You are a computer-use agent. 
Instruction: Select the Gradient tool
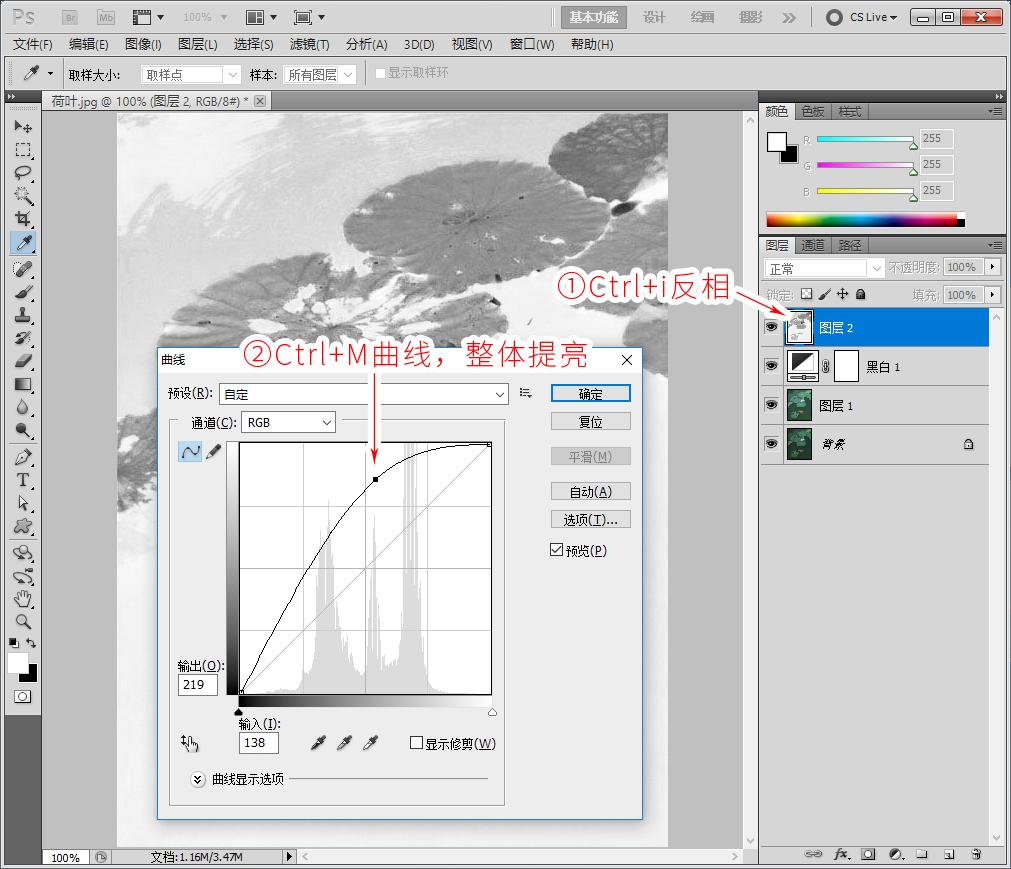click(x=23, y=384)
